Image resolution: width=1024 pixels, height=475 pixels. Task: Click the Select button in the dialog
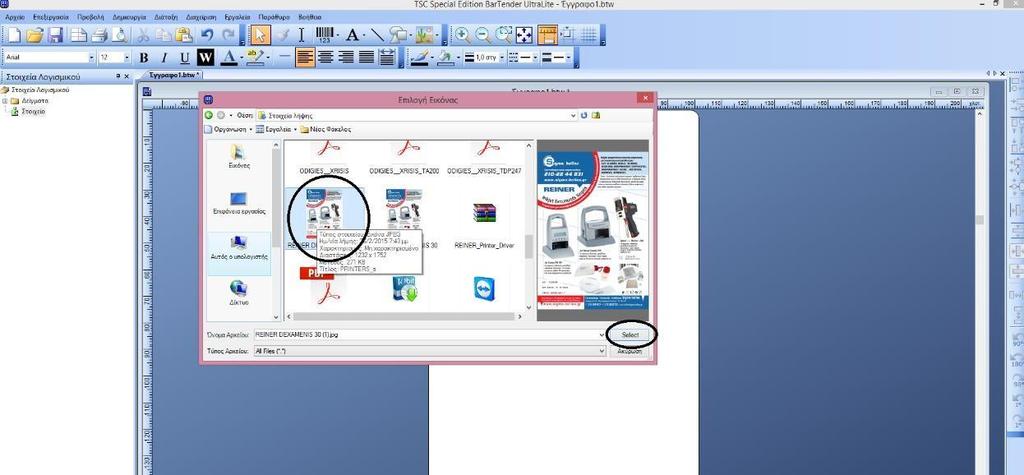(630, 335)
